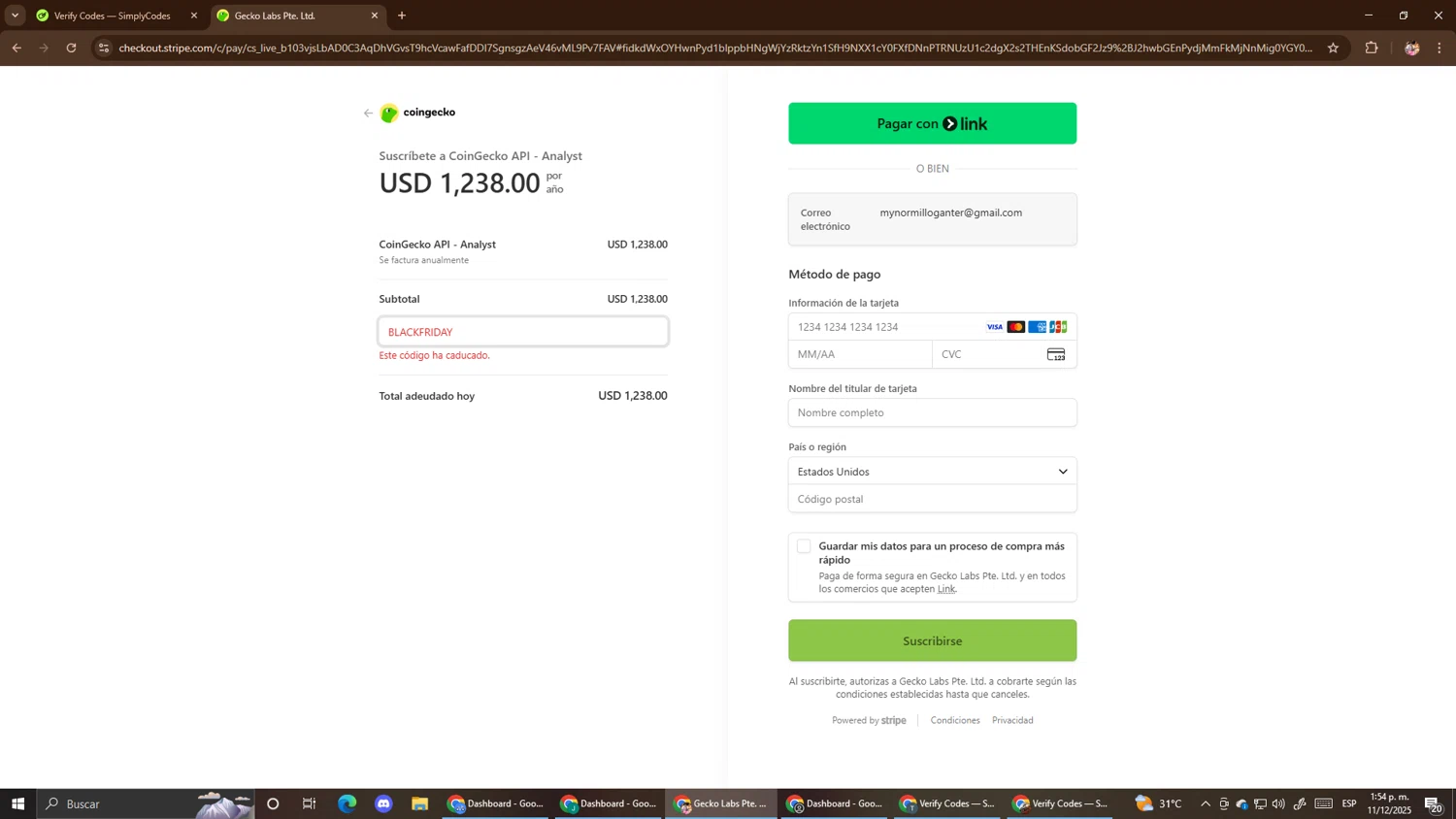The width and height of the screenshot is (1456, 819).
Task: Open the Condiciones link
Action: point(955,720)
